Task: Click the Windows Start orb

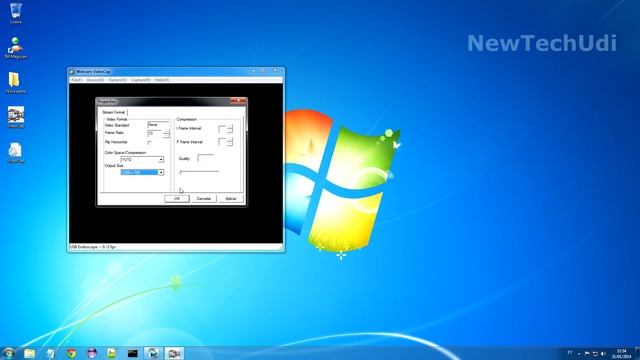Action: coord(9,353)
